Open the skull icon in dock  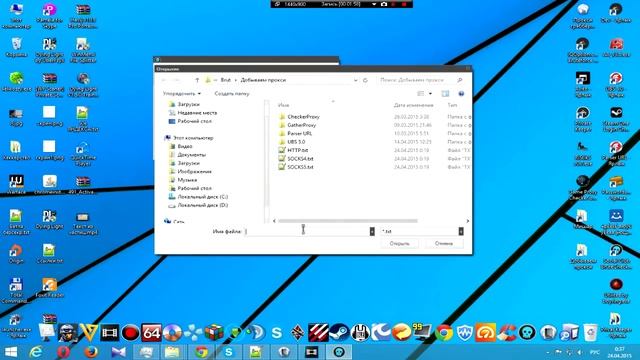(x=527, y=333)
